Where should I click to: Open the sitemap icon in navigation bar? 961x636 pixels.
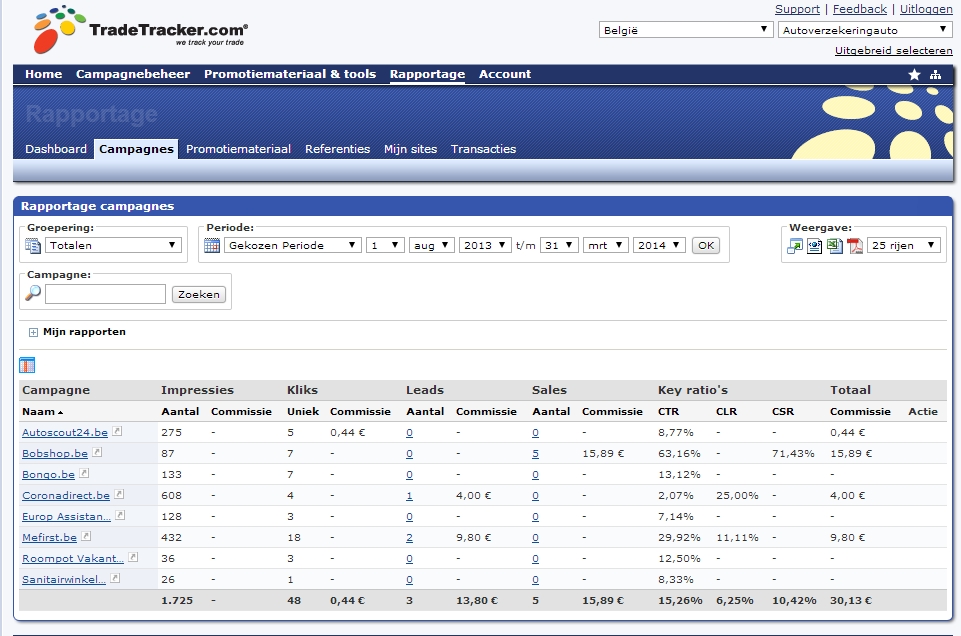[x=935, y=75]
